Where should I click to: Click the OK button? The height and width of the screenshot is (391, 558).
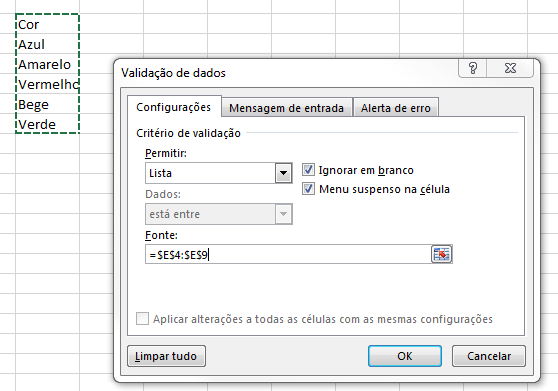click(x=405, y=356)
